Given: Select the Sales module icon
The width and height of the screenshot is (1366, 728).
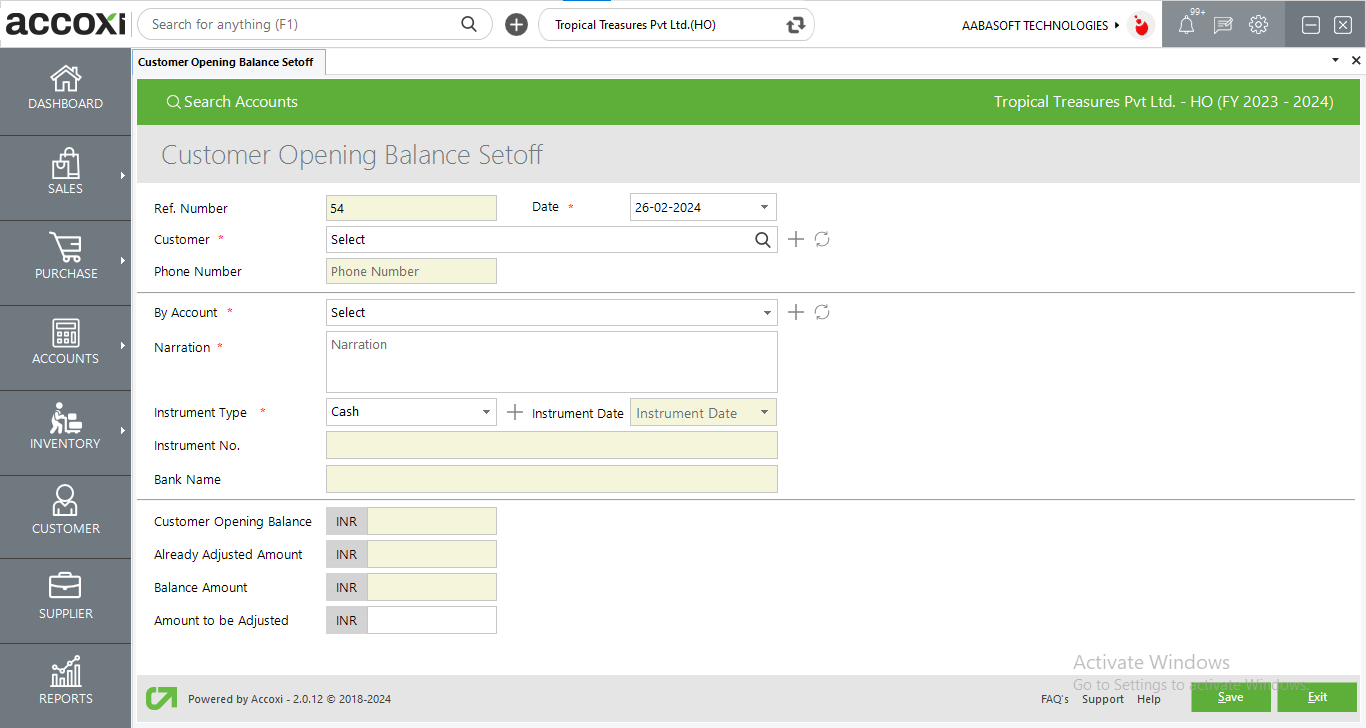Looking at the screenshot, I should (x=65, y=175).
